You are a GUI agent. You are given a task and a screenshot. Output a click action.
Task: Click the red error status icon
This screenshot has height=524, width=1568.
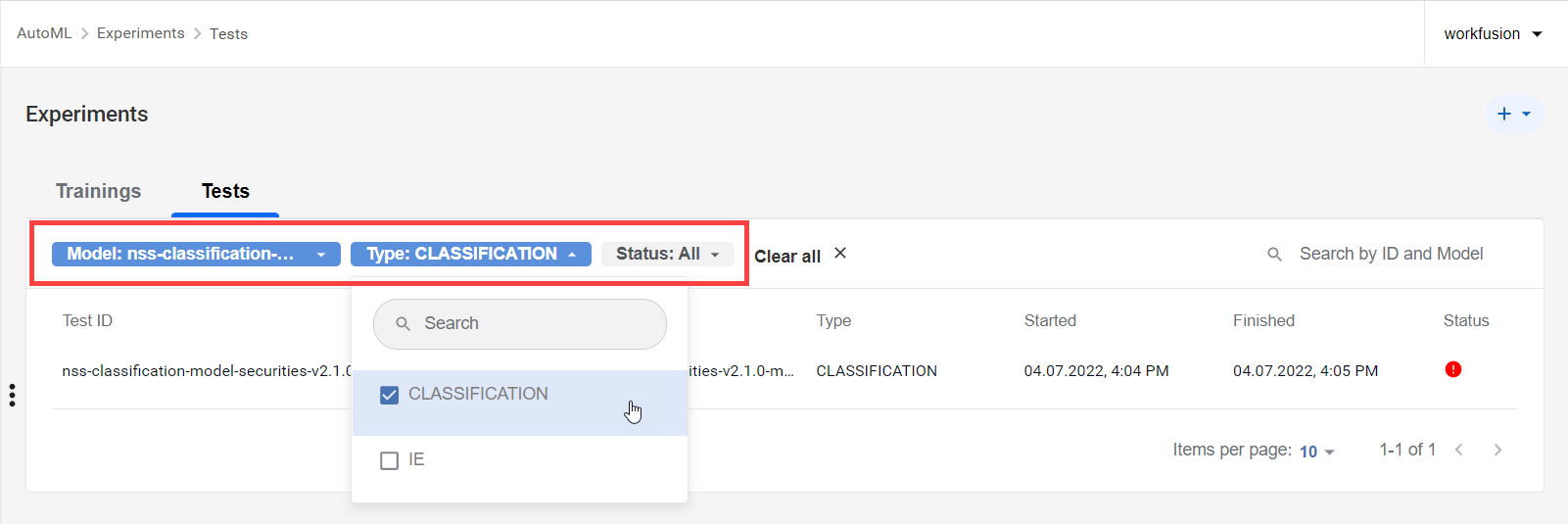click(1453, 369)
